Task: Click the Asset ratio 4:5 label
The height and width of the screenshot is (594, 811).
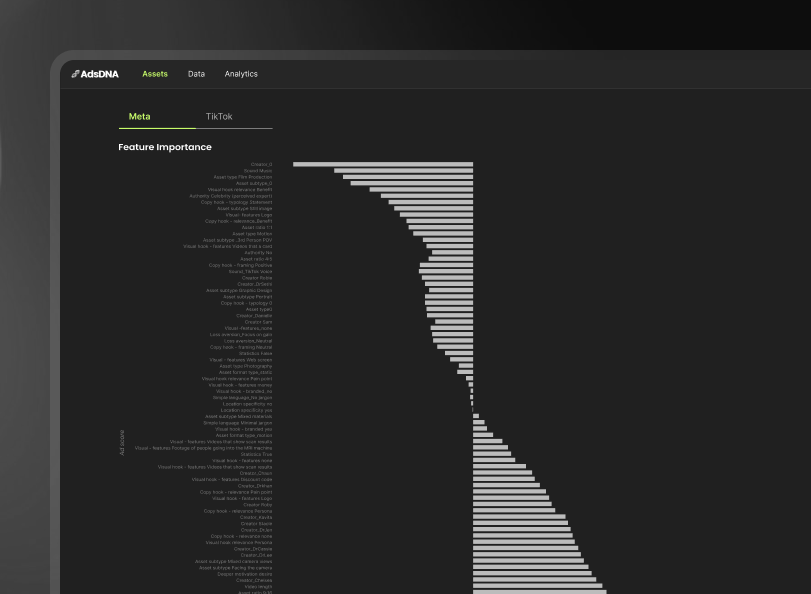Action: pyautogui.click(x=256, y=259)
